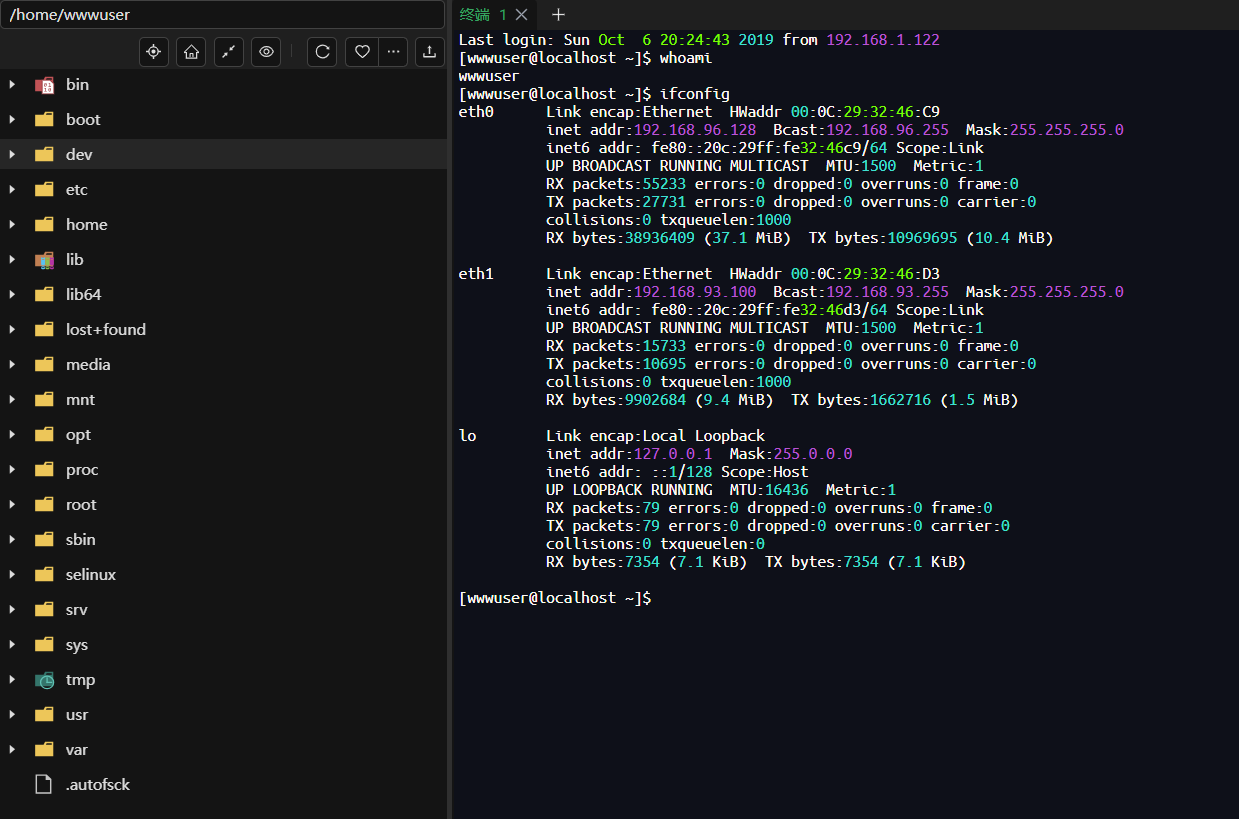The height and width of the screenshot is (819, 1239).
Task: Click the locate current directory crosshair icon
Action: [x=153, y=52]
